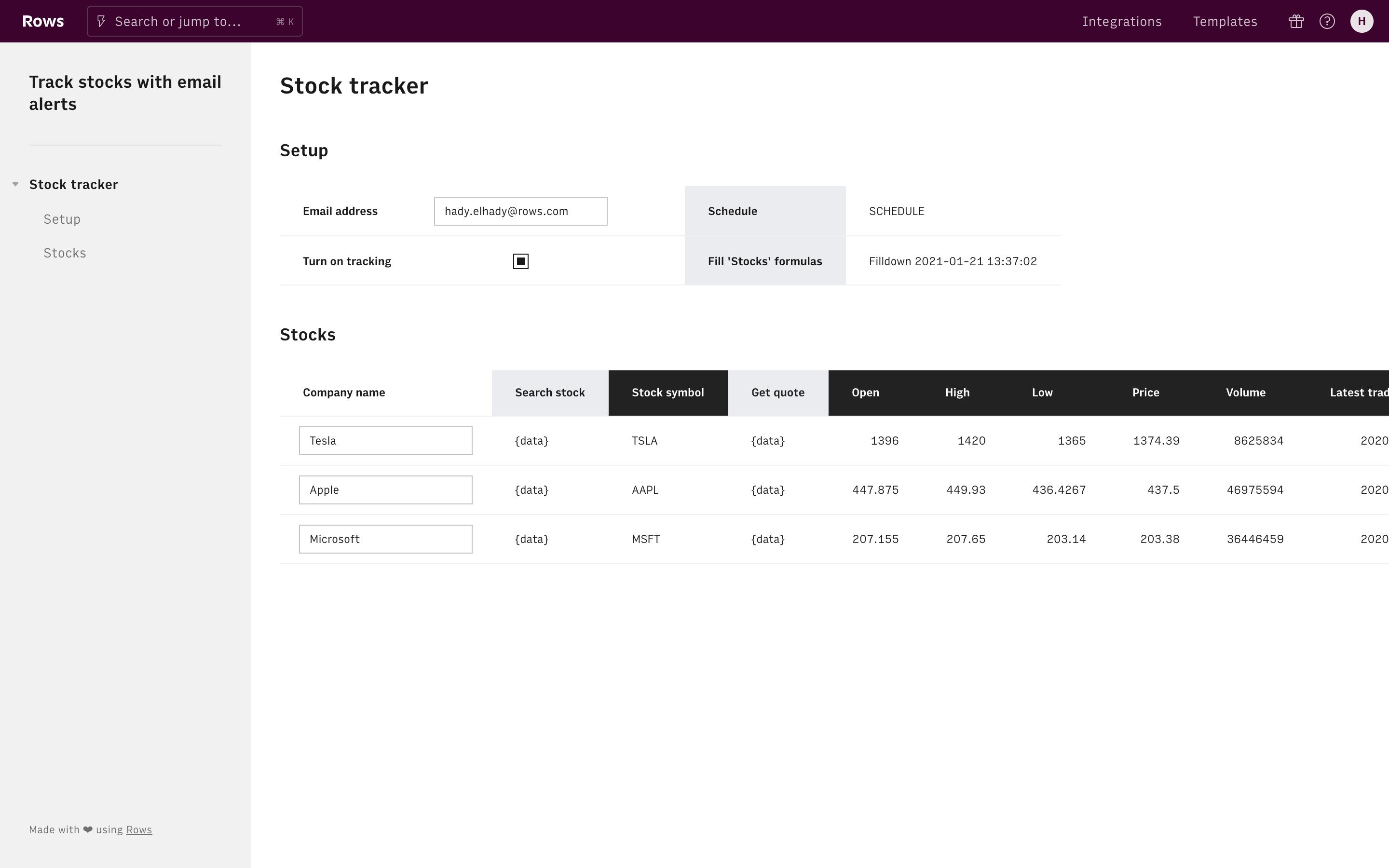1389x868 pixels.
Task: Click Microsoft's Get quote {data} cell
Action: click(x=768, y=539)
